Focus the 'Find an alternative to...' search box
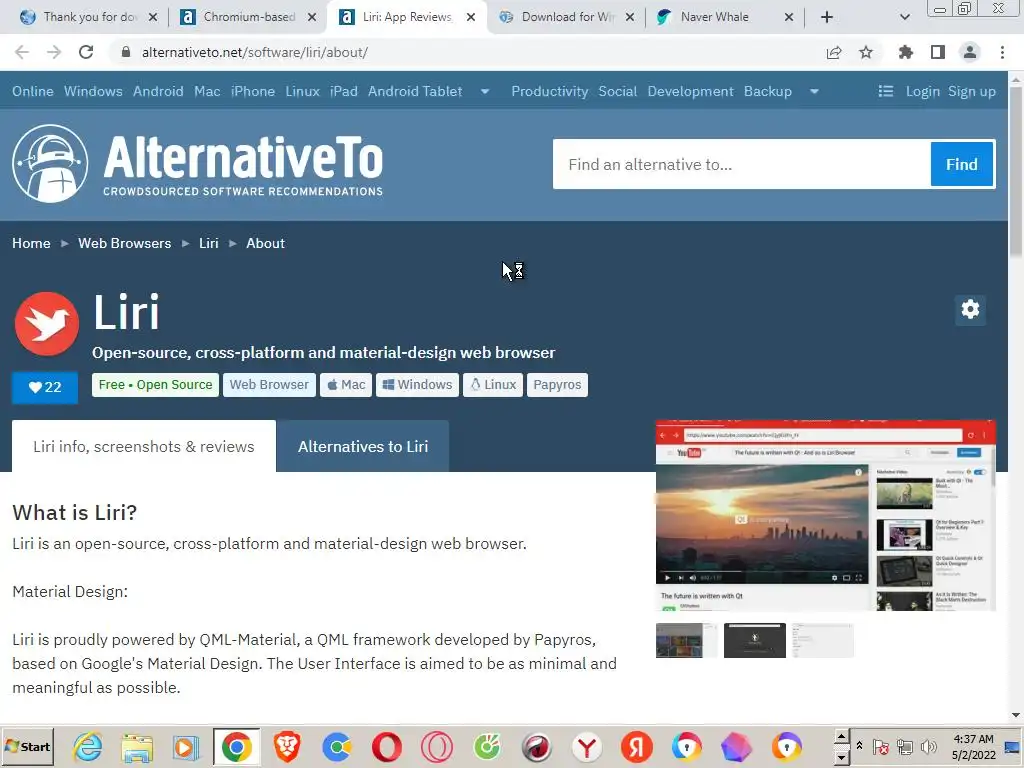1024x768 pixels. click(742, 164)
